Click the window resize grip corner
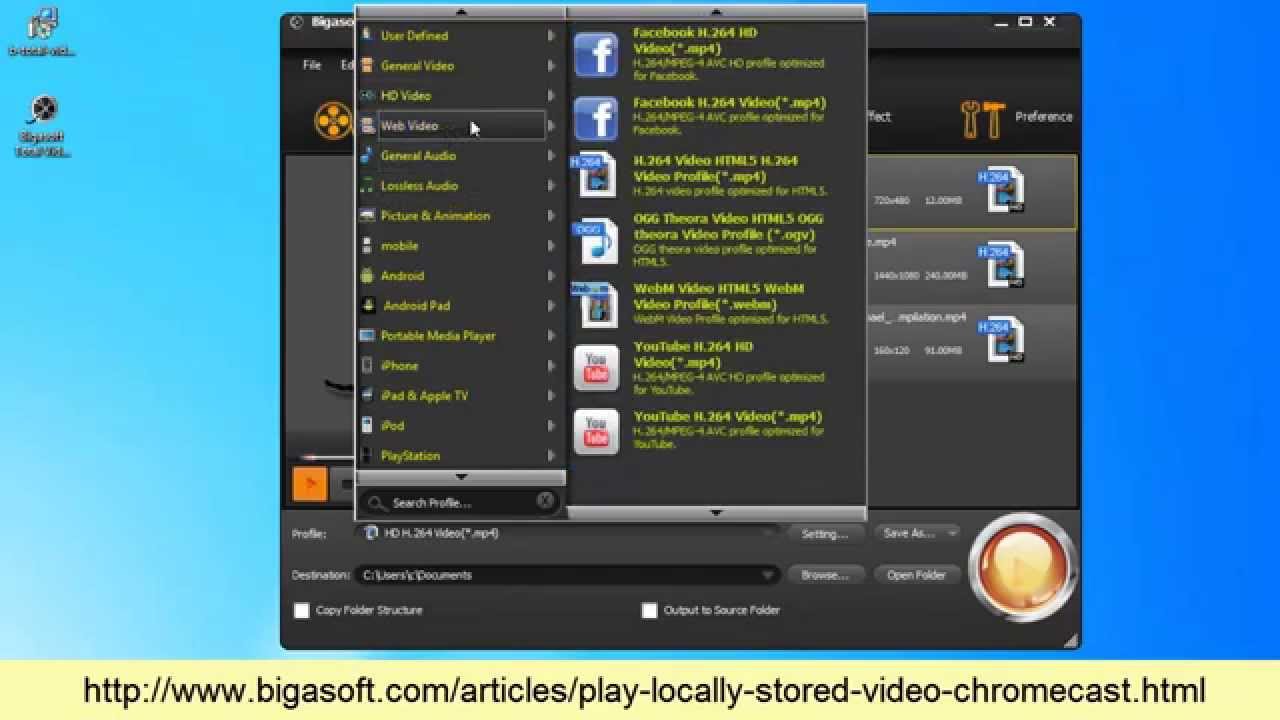Screen dimensions: 1280x720 pos(1070,639)
